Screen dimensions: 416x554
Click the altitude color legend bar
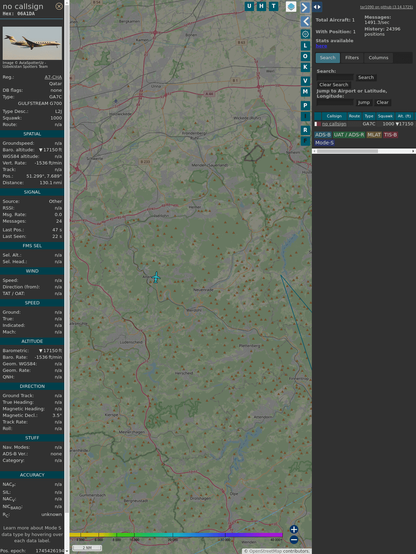click(176, 535)
